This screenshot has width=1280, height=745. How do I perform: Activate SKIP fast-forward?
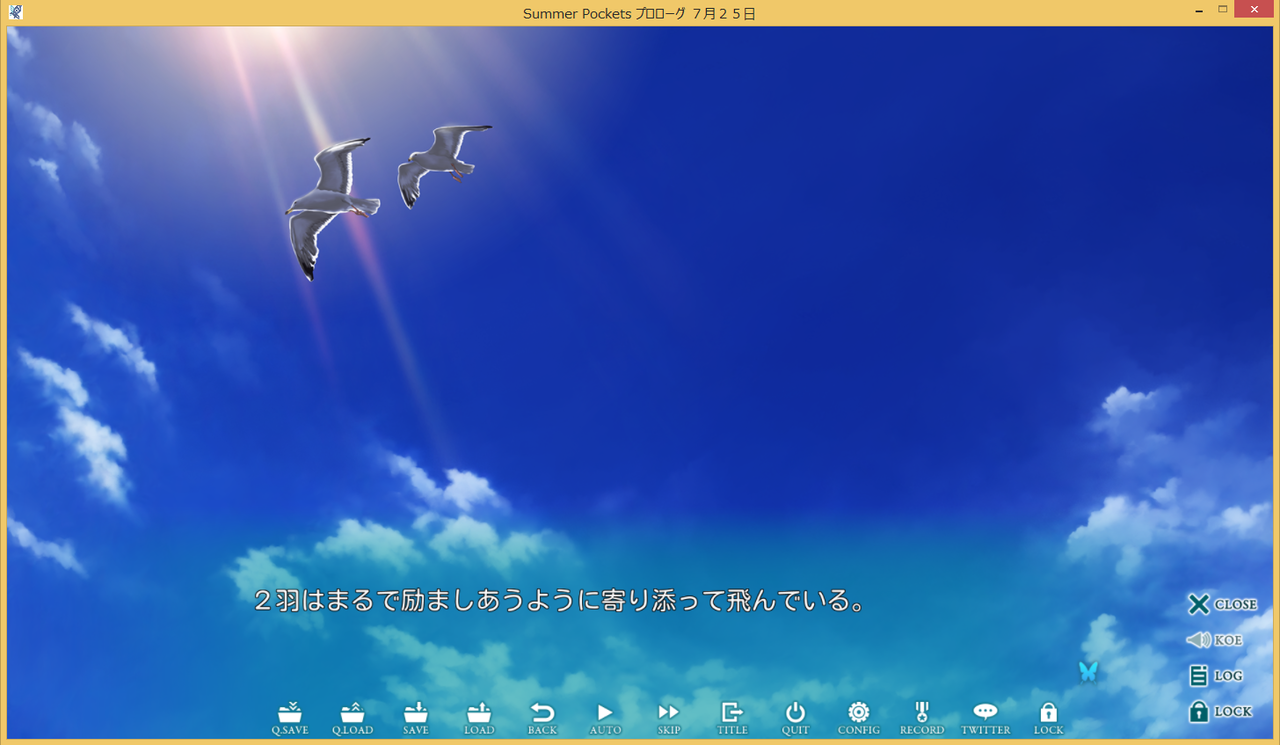tap(669, 718)
